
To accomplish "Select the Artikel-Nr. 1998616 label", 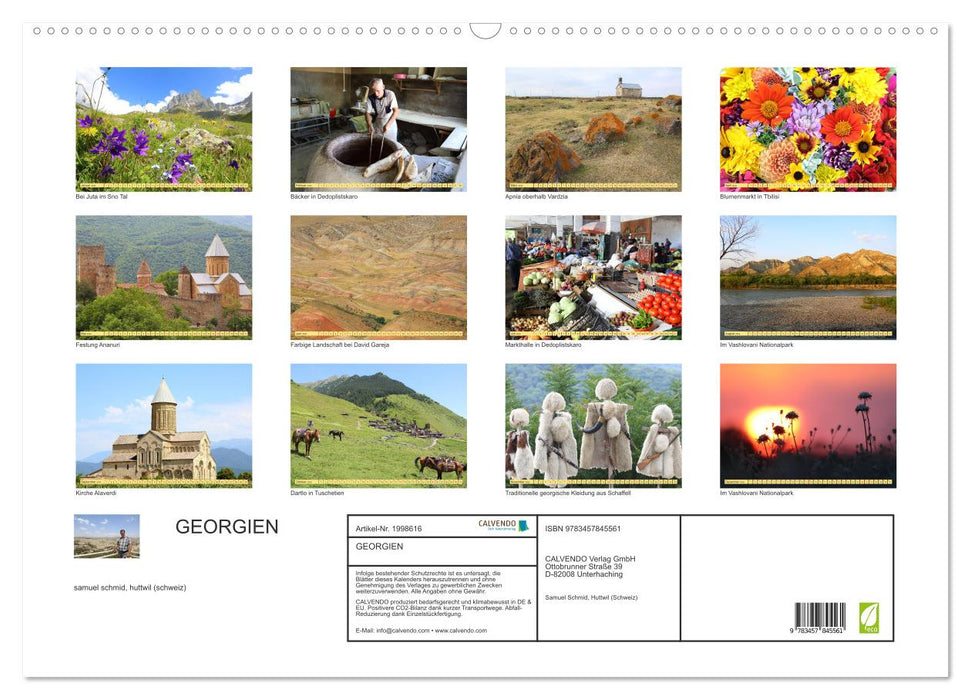I will (x=390, y=527).
